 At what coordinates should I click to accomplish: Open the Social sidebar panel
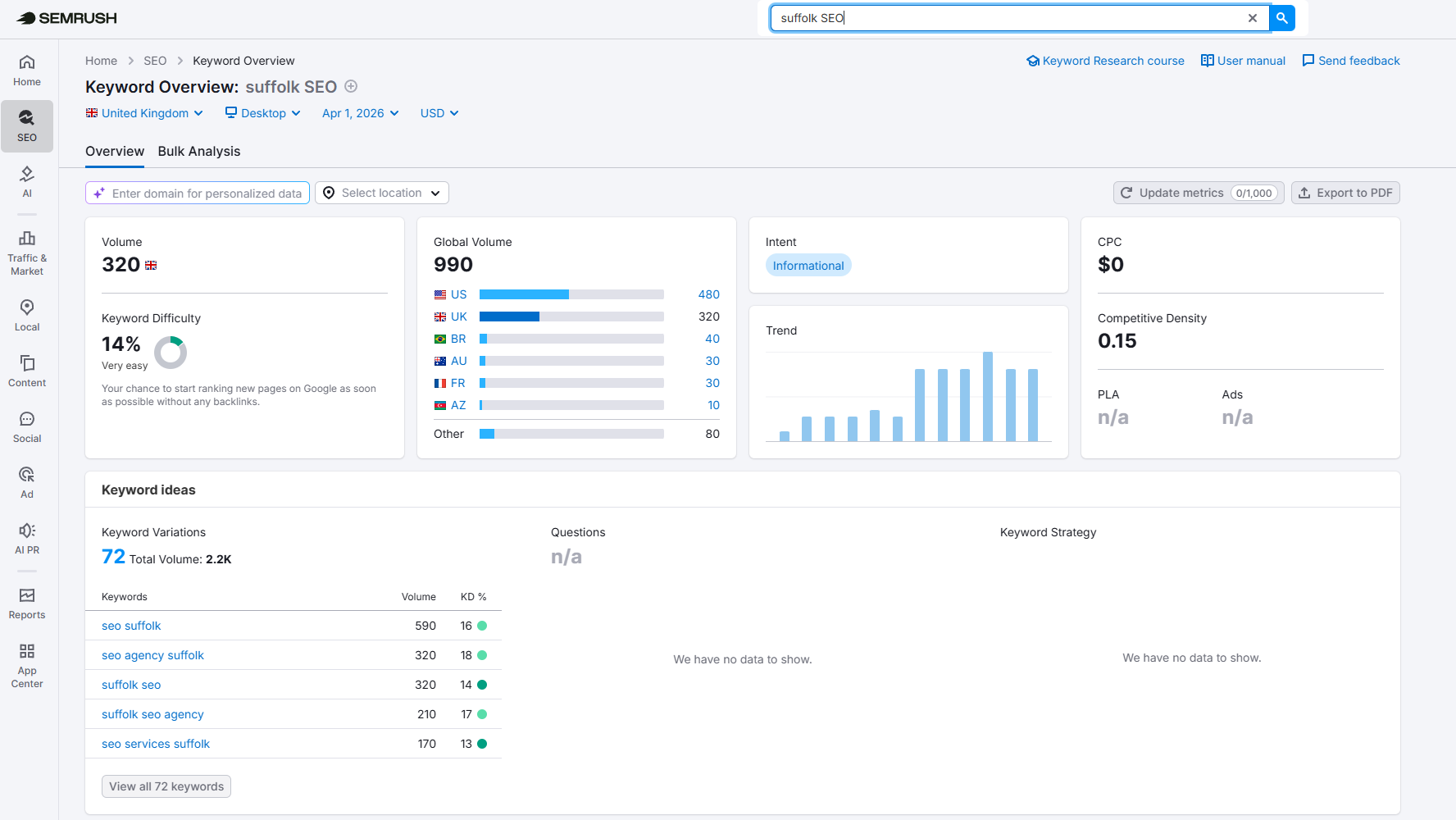tap(27, 426)
